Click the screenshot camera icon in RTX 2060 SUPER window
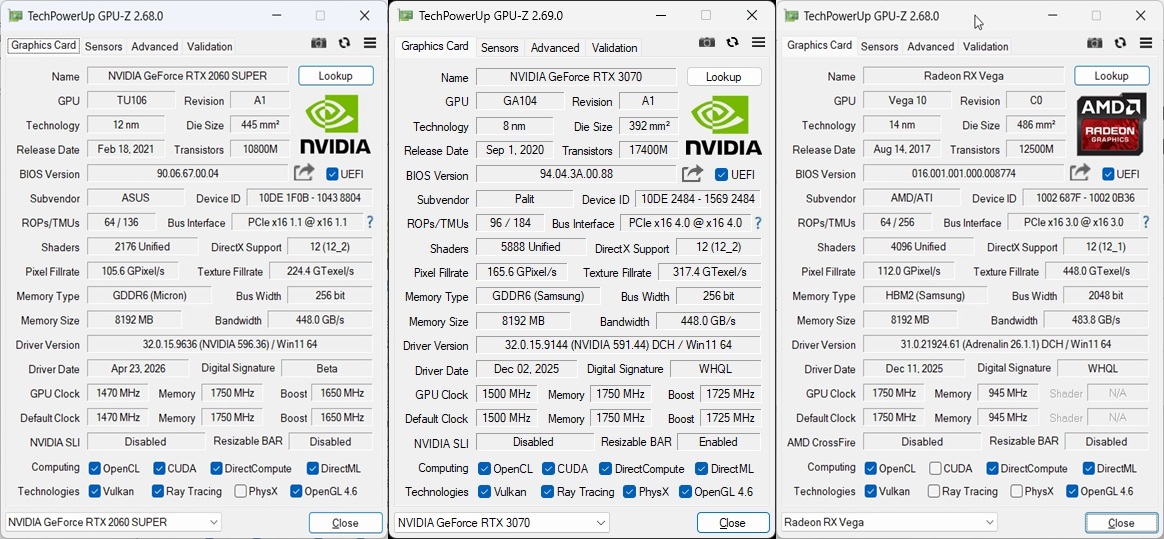 (x=318, y=43)
